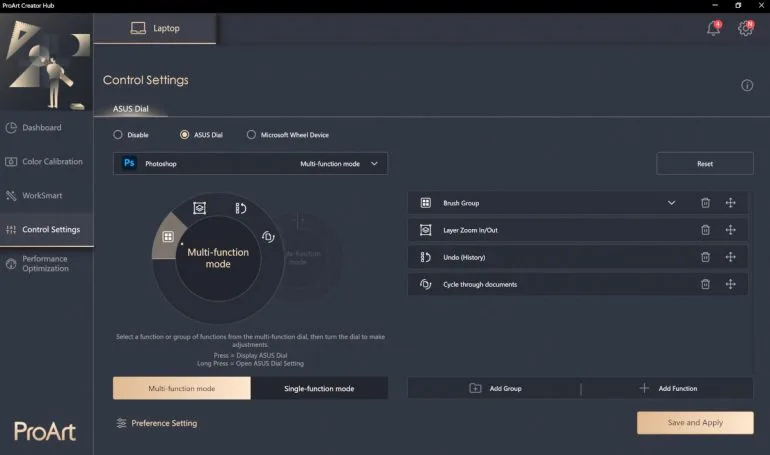Delete the Cycle through documents function
Image resolution: width=770 pixels, height=455 pixels.
[705, 284]
